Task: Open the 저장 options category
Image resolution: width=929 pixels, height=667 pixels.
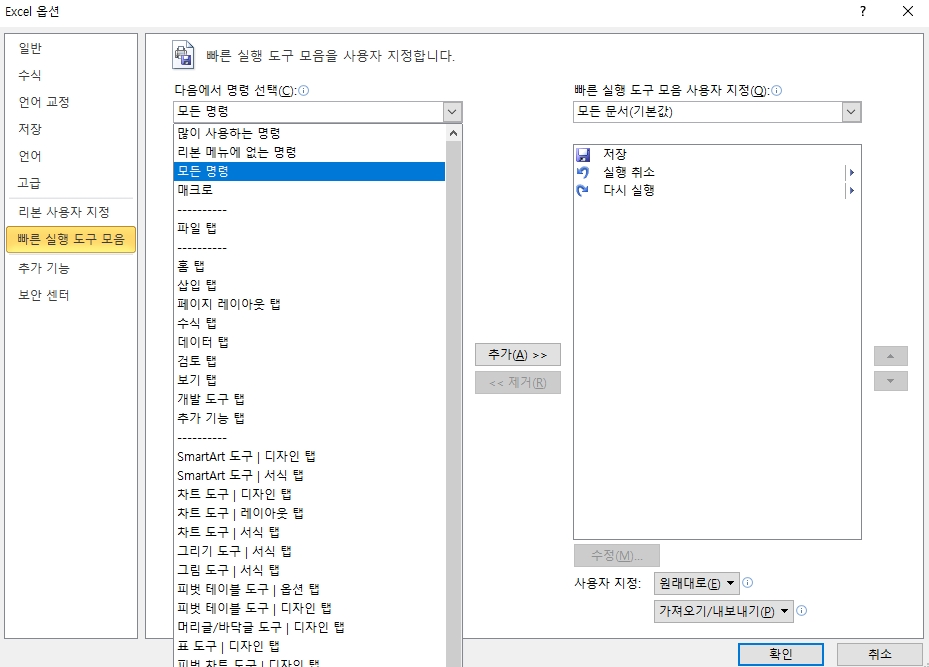Action: pos(71,129)
